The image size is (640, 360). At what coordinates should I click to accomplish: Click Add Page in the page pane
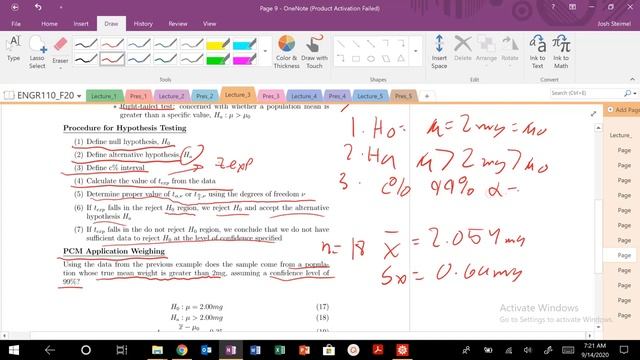tap(623, 109)
